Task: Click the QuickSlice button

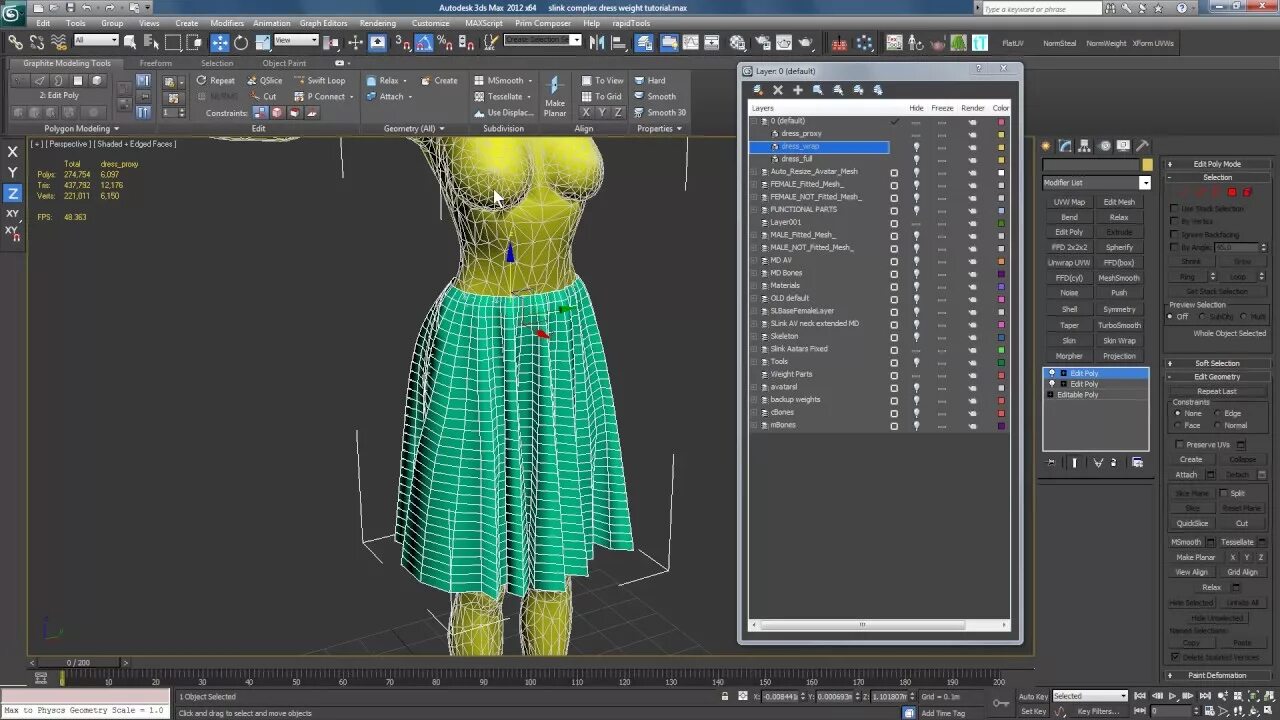Action: click(1192, 523)
